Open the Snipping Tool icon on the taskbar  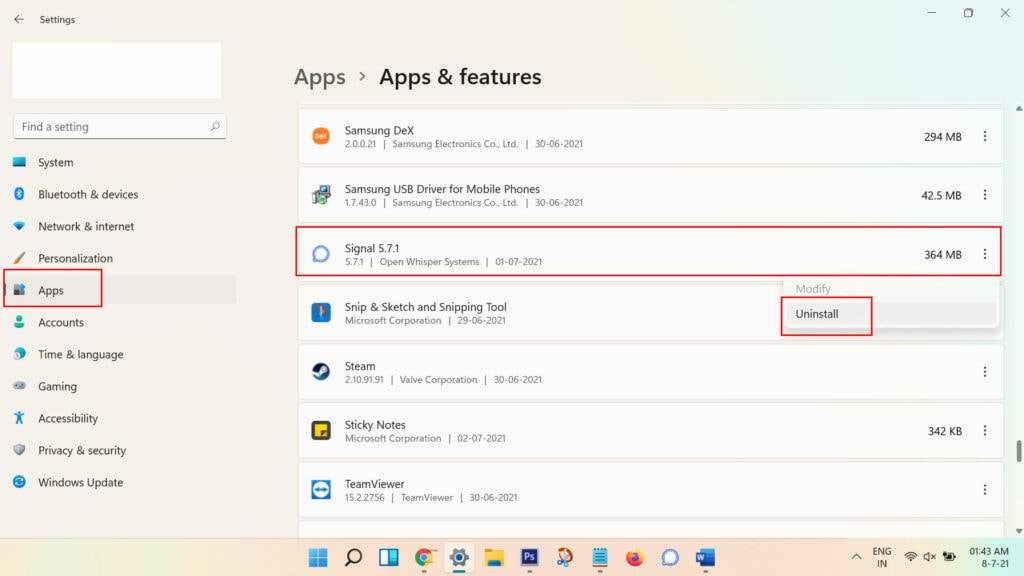pyautogui.click(x=564, y=557)
